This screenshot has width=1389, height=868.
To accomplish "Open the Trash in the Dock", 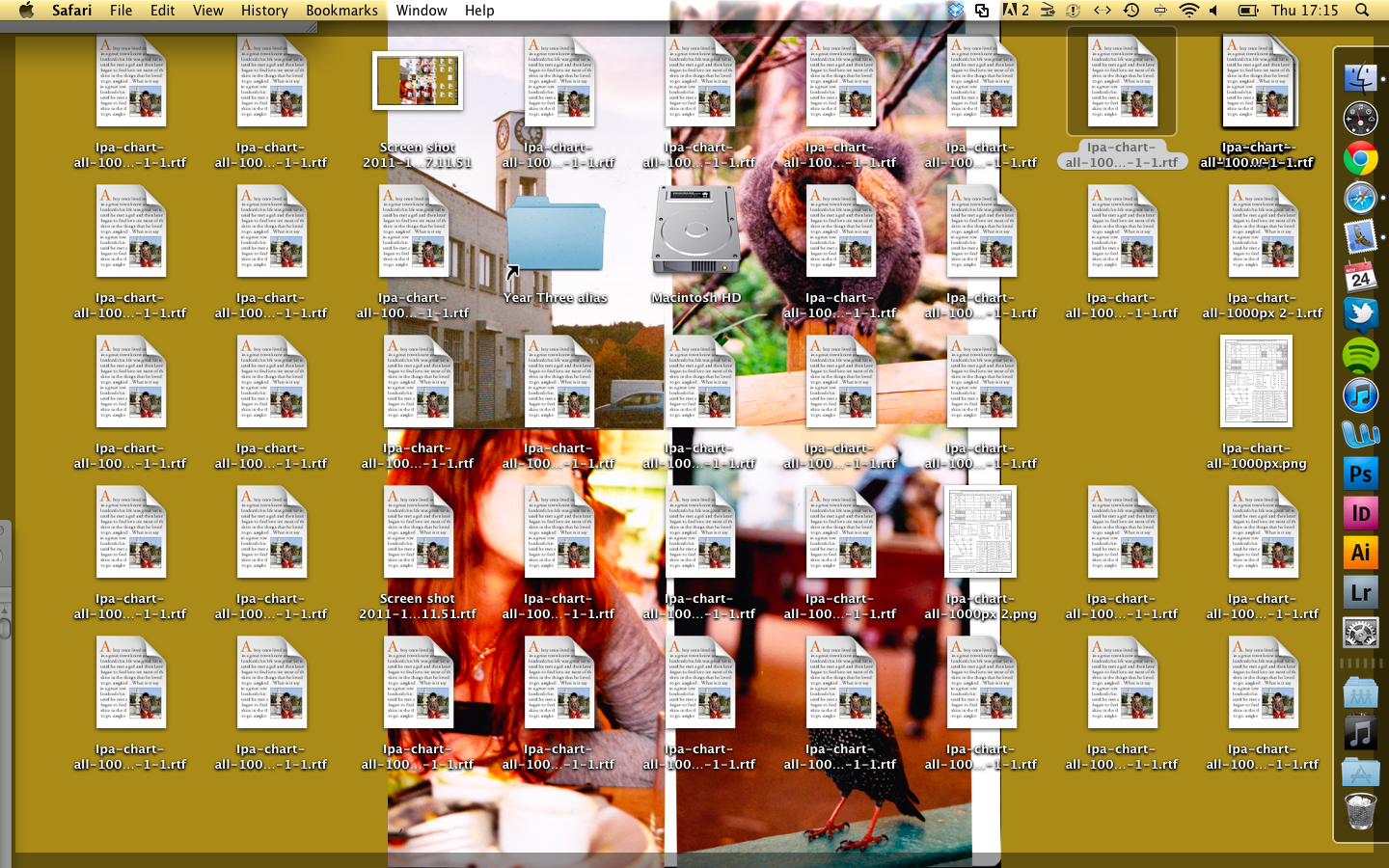I will pyautogui.click(x=1360, y=812).
